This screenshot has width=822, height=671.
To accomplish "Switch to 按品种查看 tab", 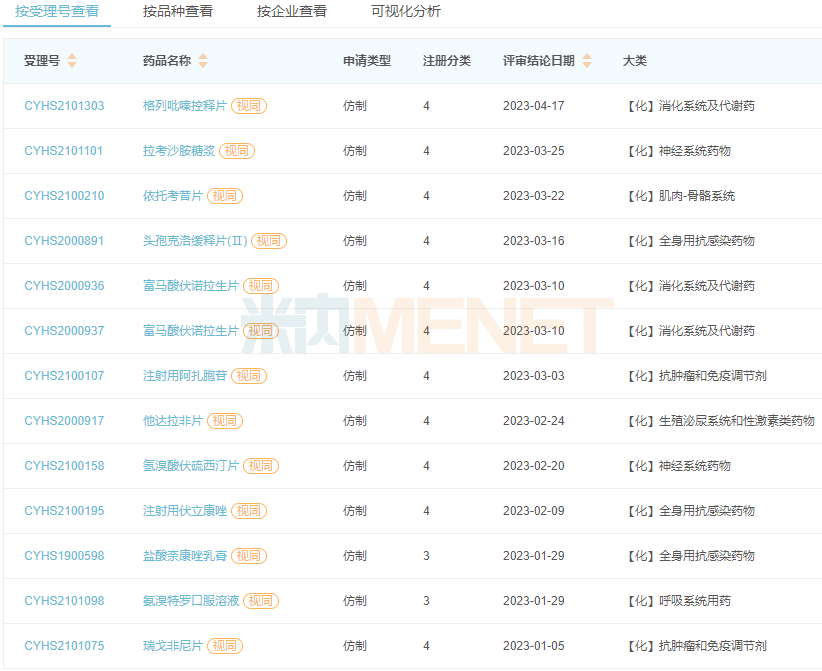I will (x=178, y=12).
